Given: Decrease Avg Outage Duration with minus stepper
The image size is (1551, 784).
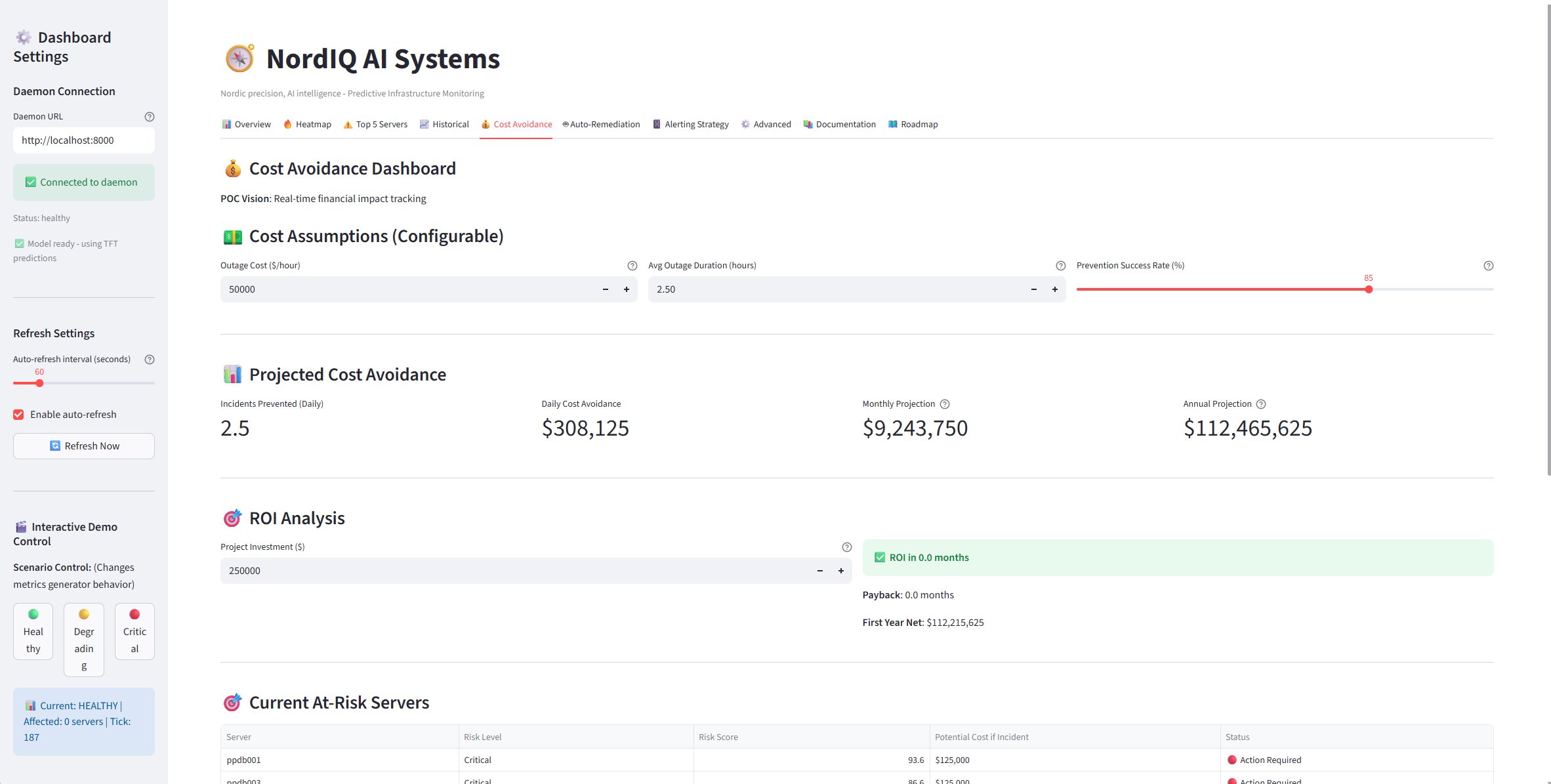Looking at the screenshot, I should 1034,289.
